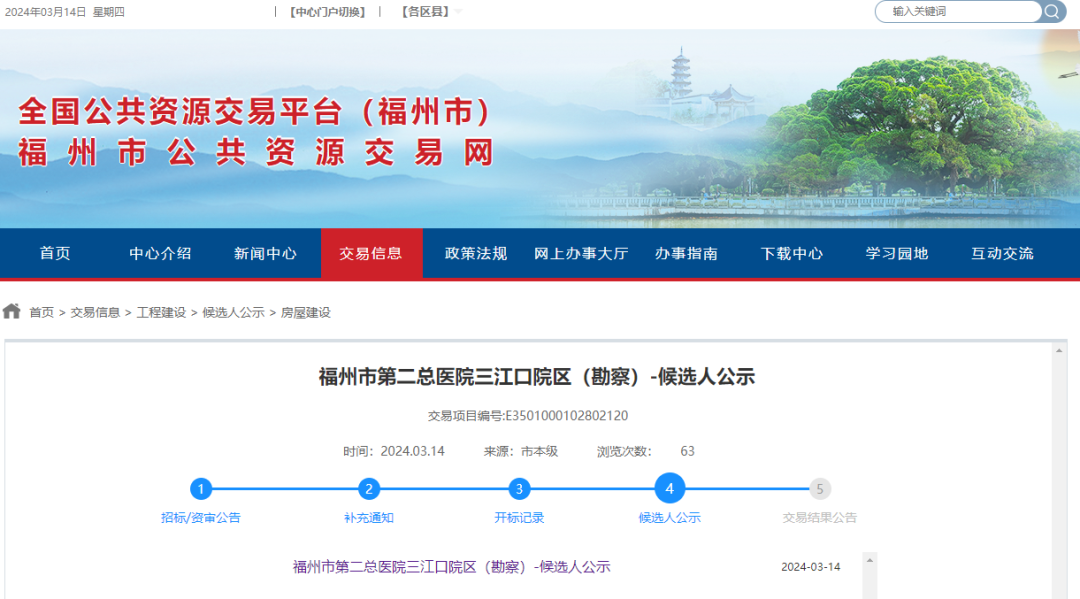
Task: Open the 各区县 dropdown
Action: [424, 11]
